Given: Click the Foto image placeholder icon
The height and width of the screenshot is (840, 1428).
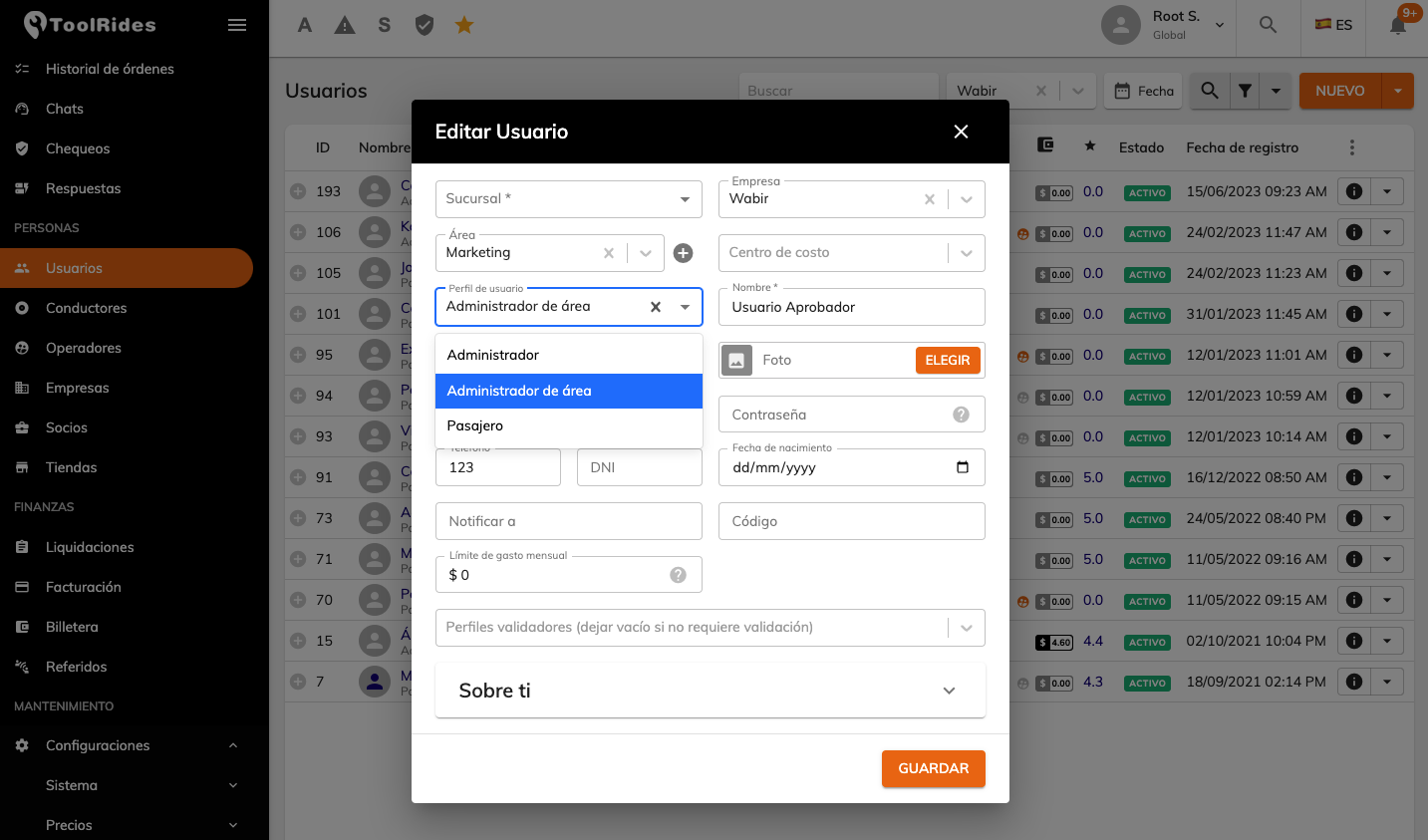Looking at the screenshot, I should click(x=736, y=360).
